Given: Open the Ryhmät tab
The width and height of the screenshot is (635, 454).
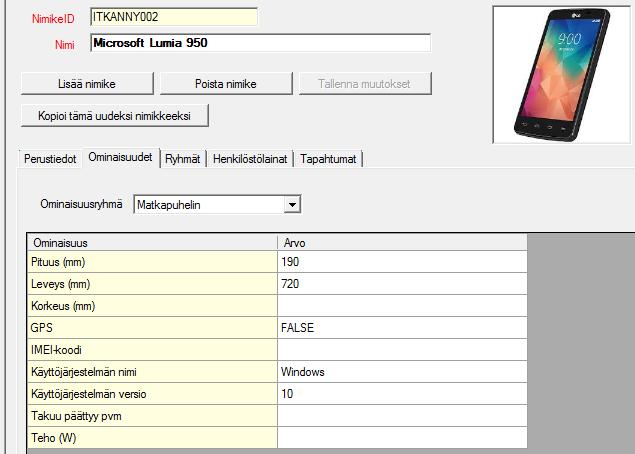Looking at the screenshot, I should (183, 159).
